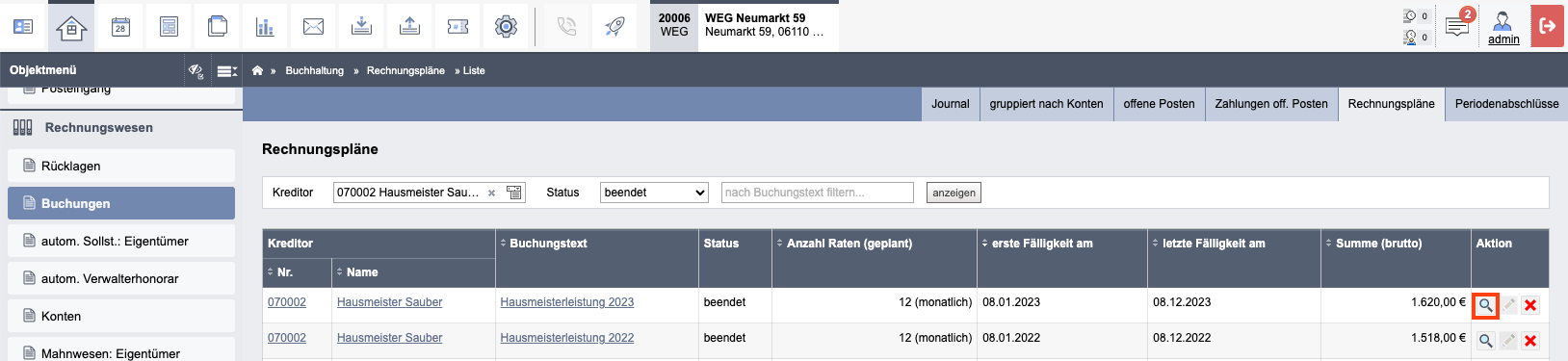This screenshot has height=361, width=1568.
Task: Switch to Periodenabschlüsse tab
Action: (1506, 104)
